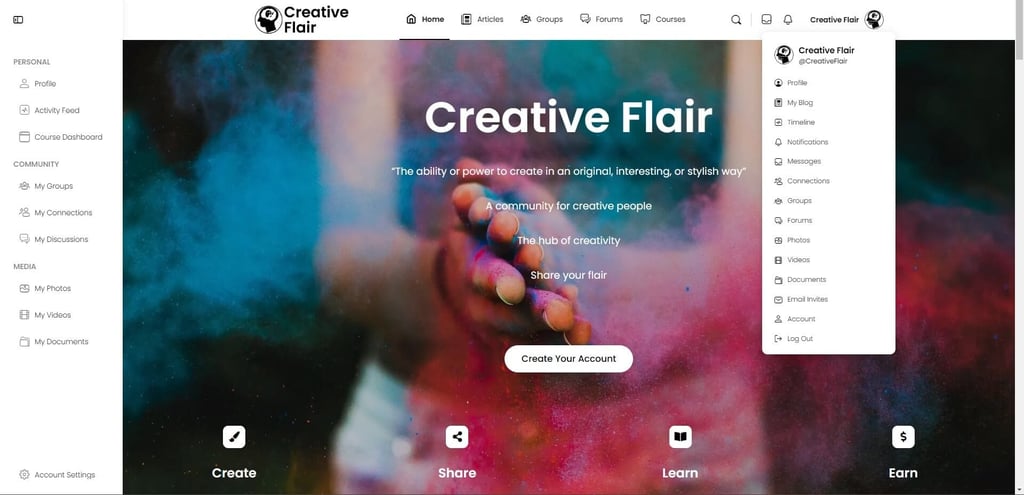The height and width of the screenshot is (495, 1024).
Task: Click the Create paintbrush icon
Action: 234,437
